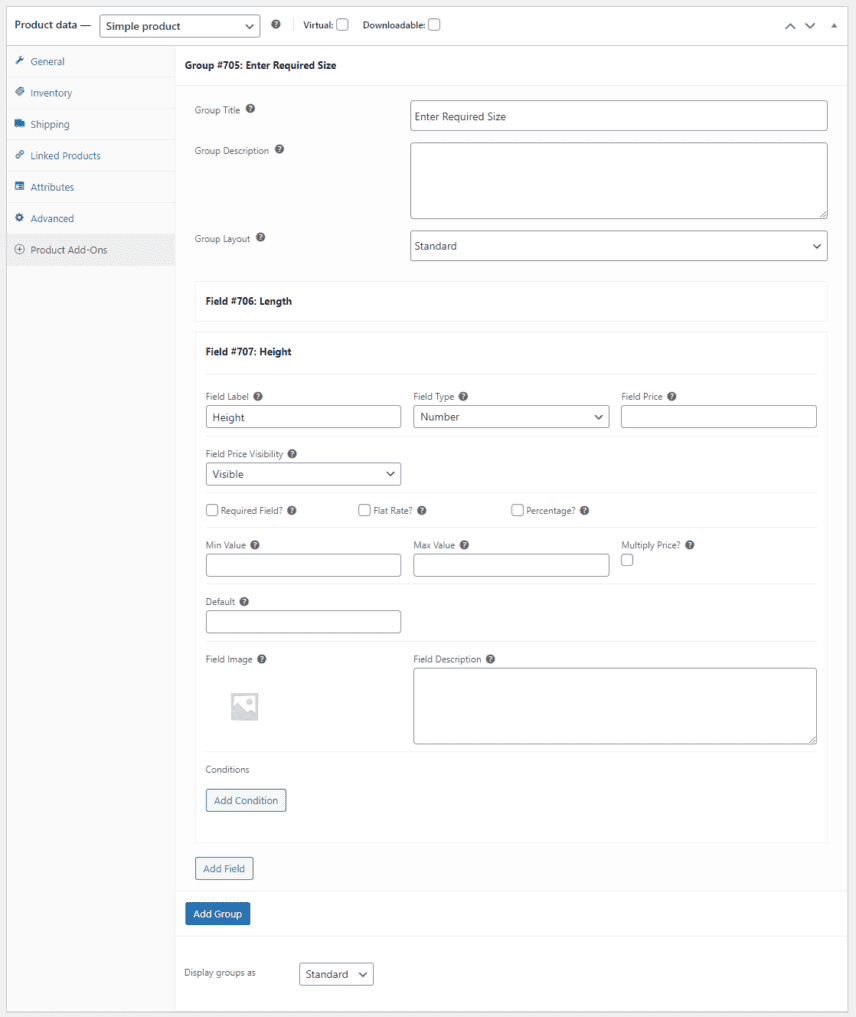Collapse the Product data panel using the triangle
The height and width of the screenshot is (1017, 856).
tap(834, 25)
